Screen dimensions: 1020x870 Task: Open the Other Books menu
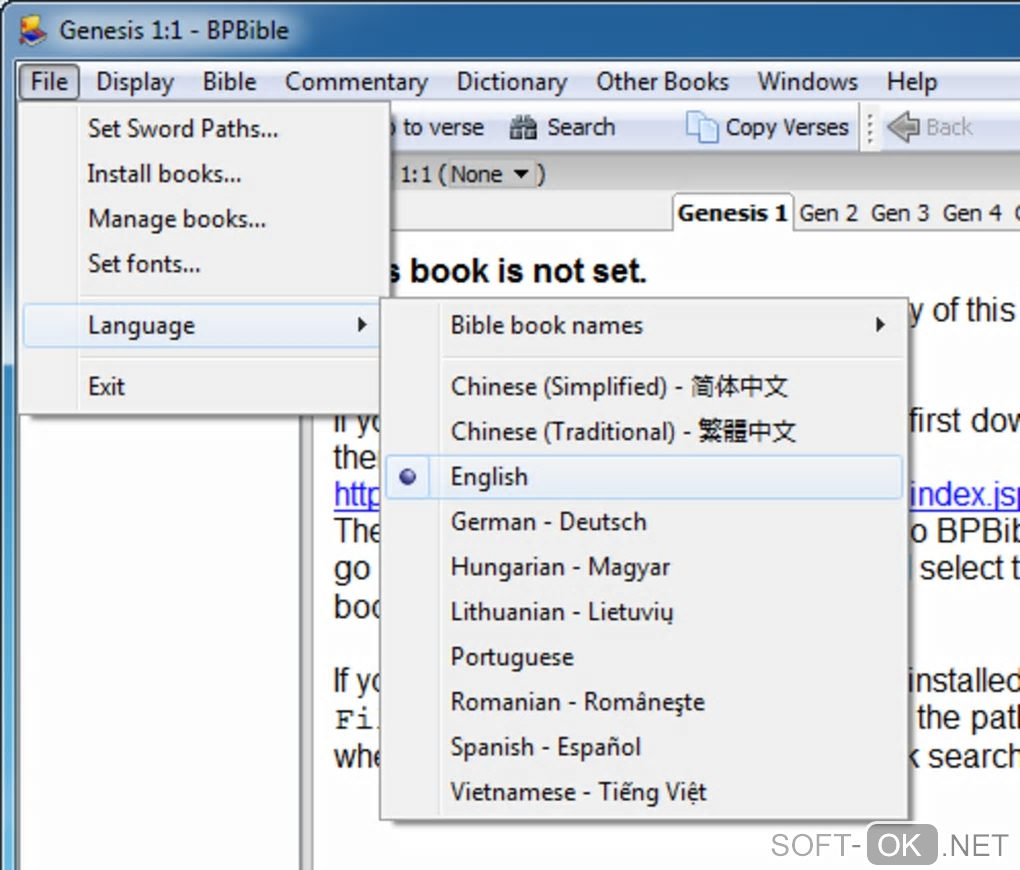pos(662,82)
